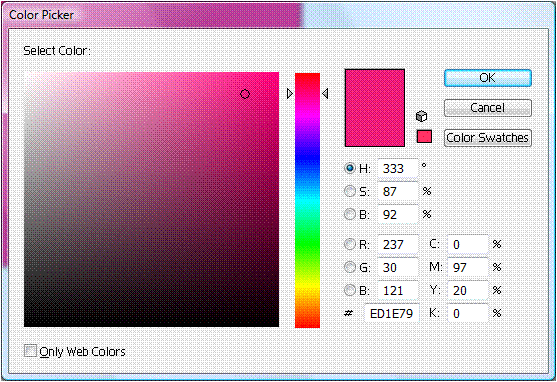Screen dimensions: 557x382
Task: Click the right hue slider arrow
Action: click(325, 93)
